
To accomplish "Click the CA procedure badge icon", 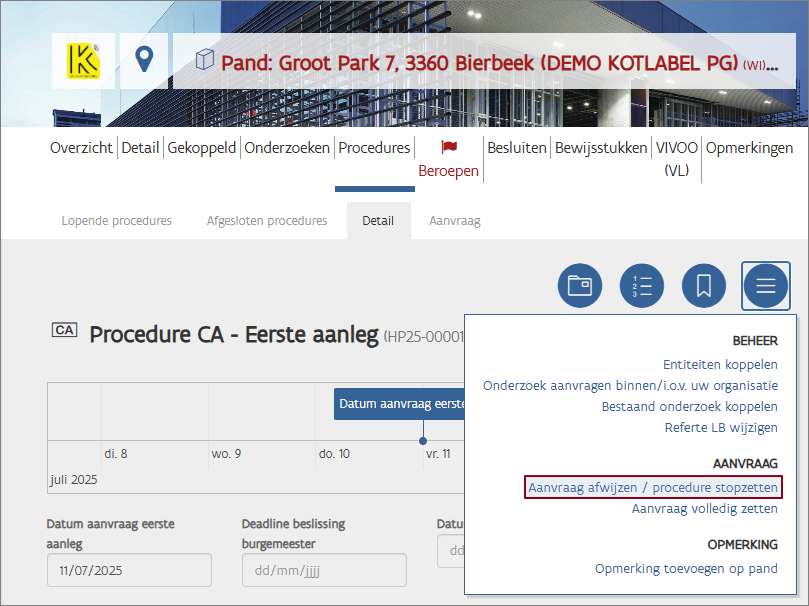I will [x=64, y=331].
